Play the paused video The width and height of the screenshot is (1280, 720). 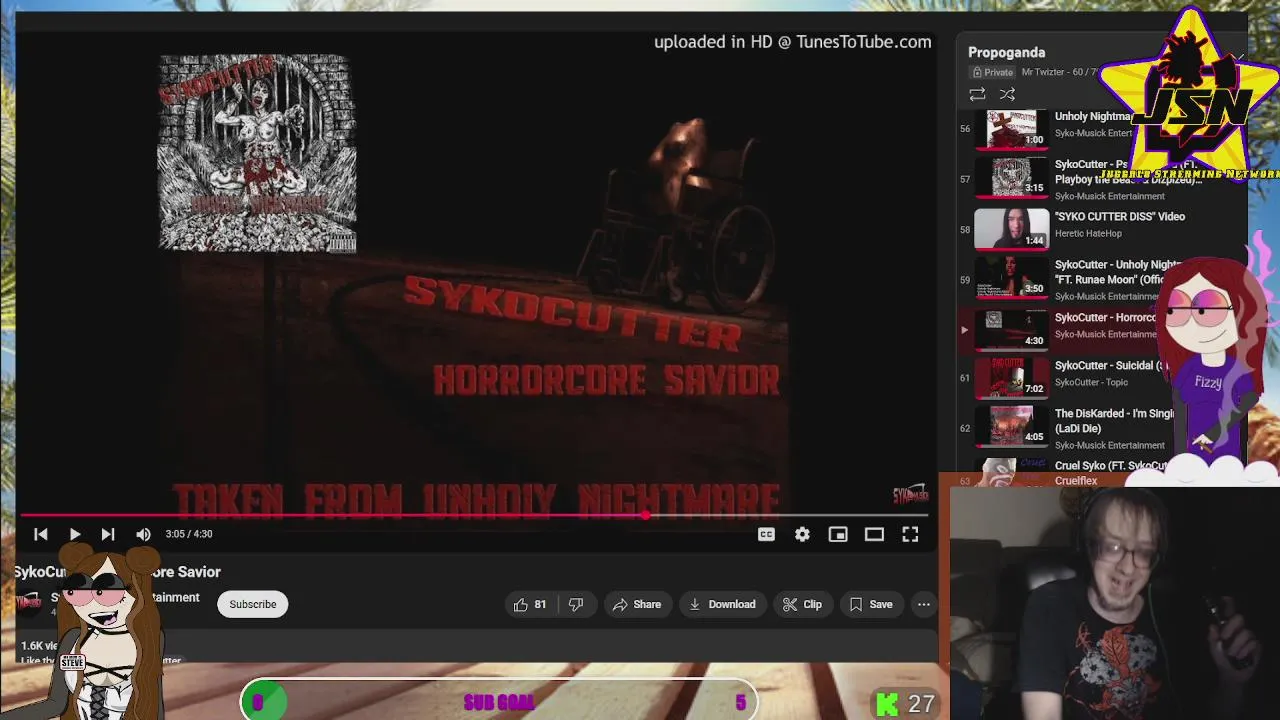click(75, 534)
